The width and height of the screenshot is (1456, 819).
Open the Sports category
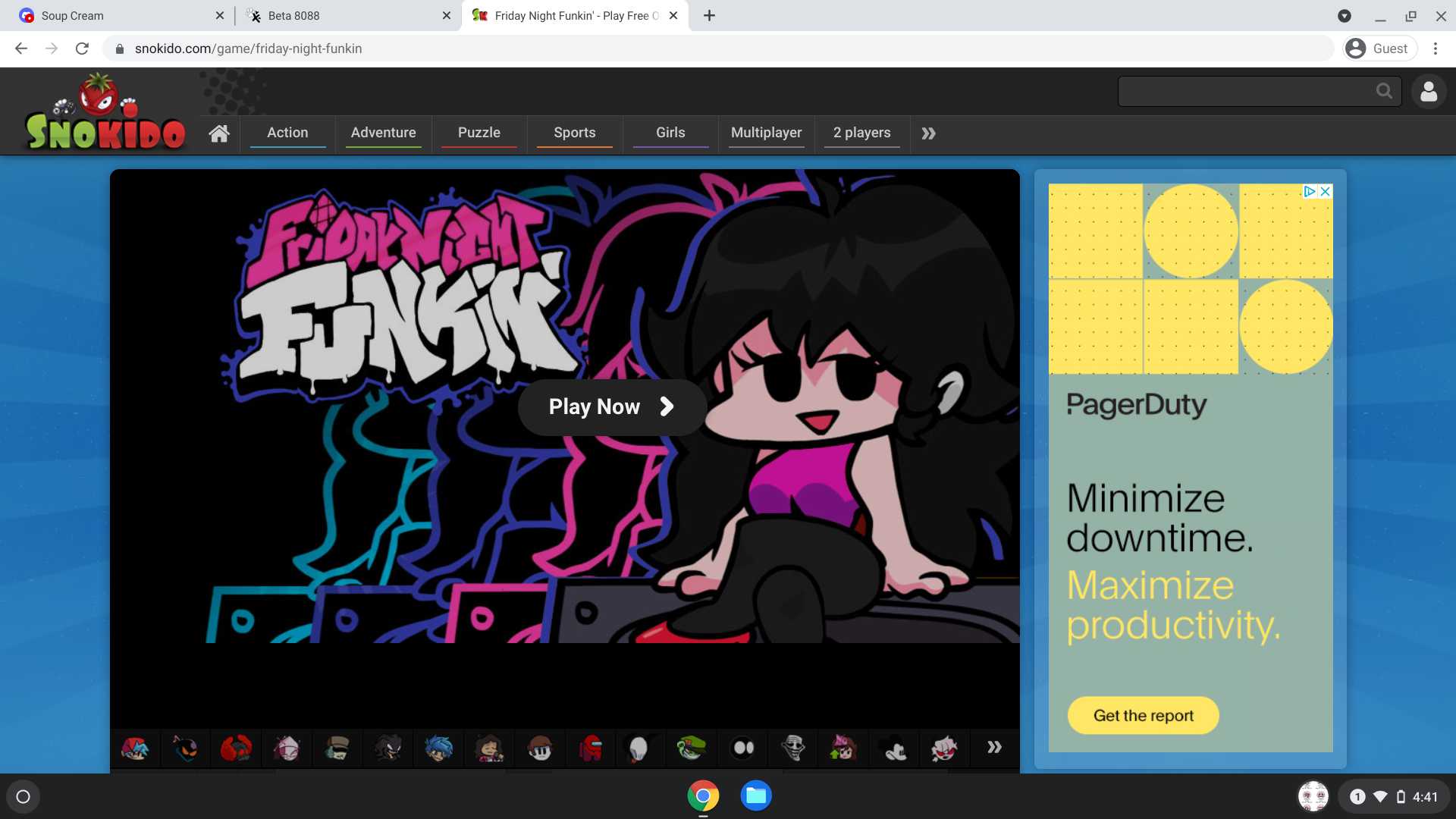coord(574,133)
